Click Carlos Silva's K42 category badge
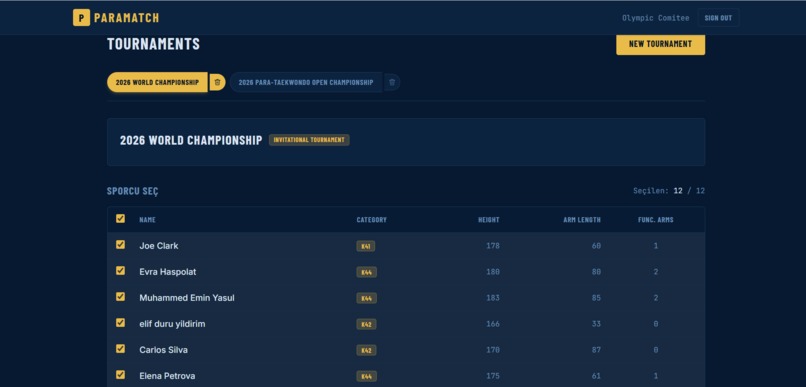Screen dimensions: 806x387 point(367,350)
